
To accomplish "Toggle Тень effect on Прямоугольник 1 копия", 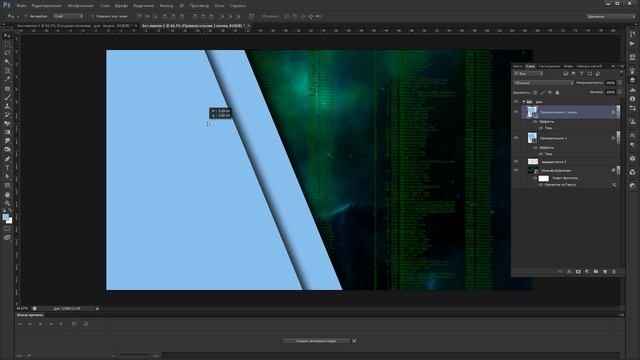I will tap(541, 128).
